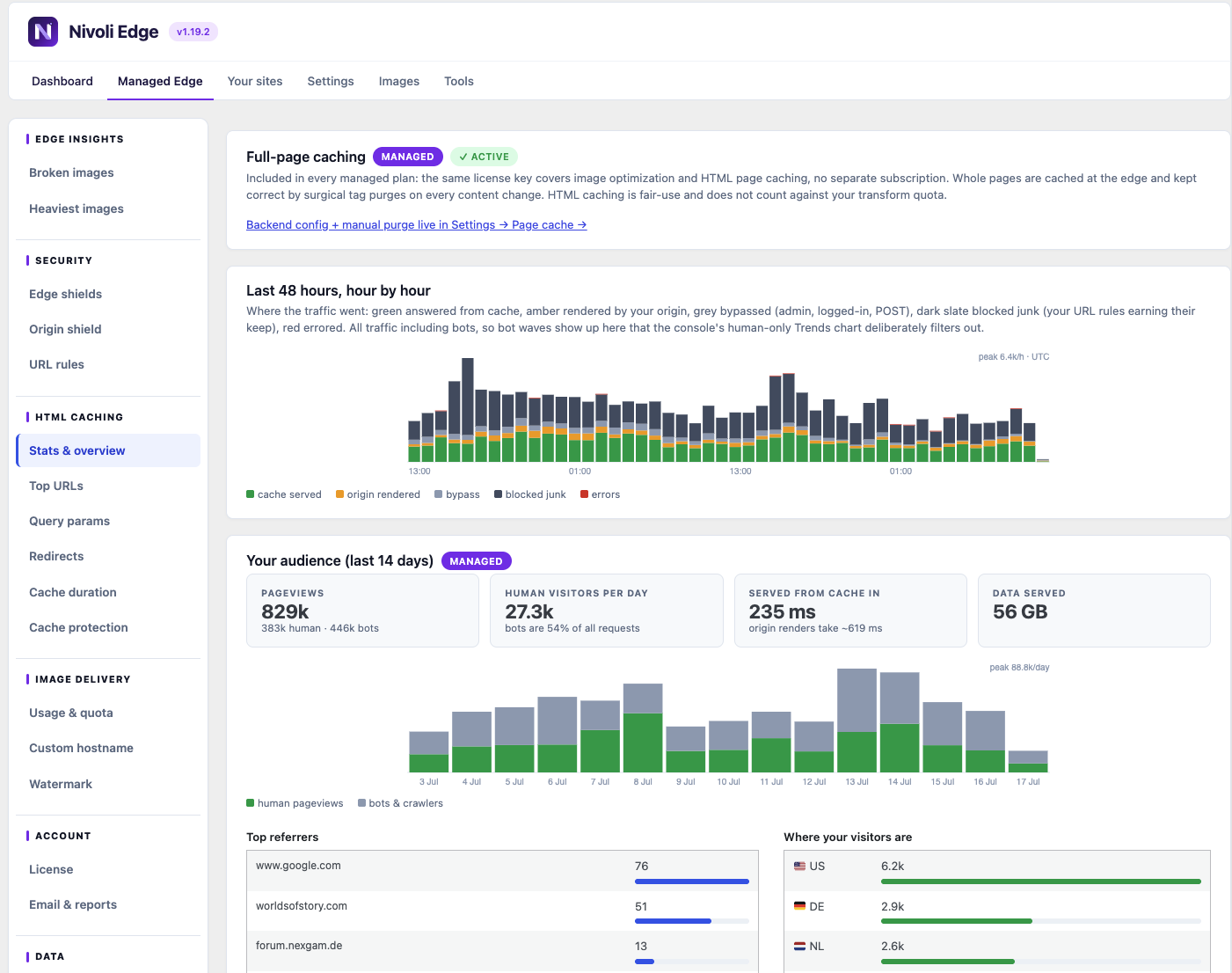
Task: Click the NL flag icon
Action: [799, 947]
